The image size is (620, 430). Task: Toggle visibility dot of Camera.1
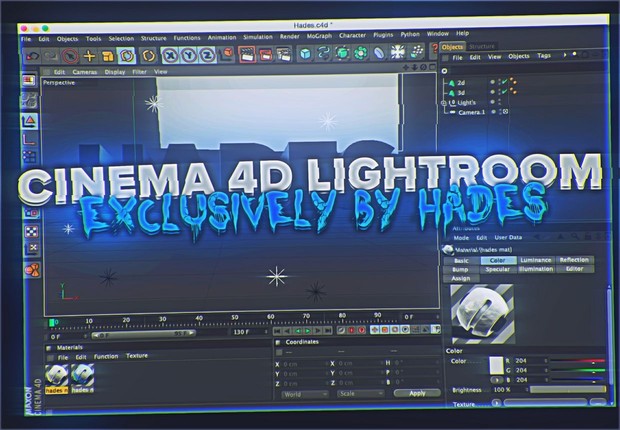(x=493, y=112)
